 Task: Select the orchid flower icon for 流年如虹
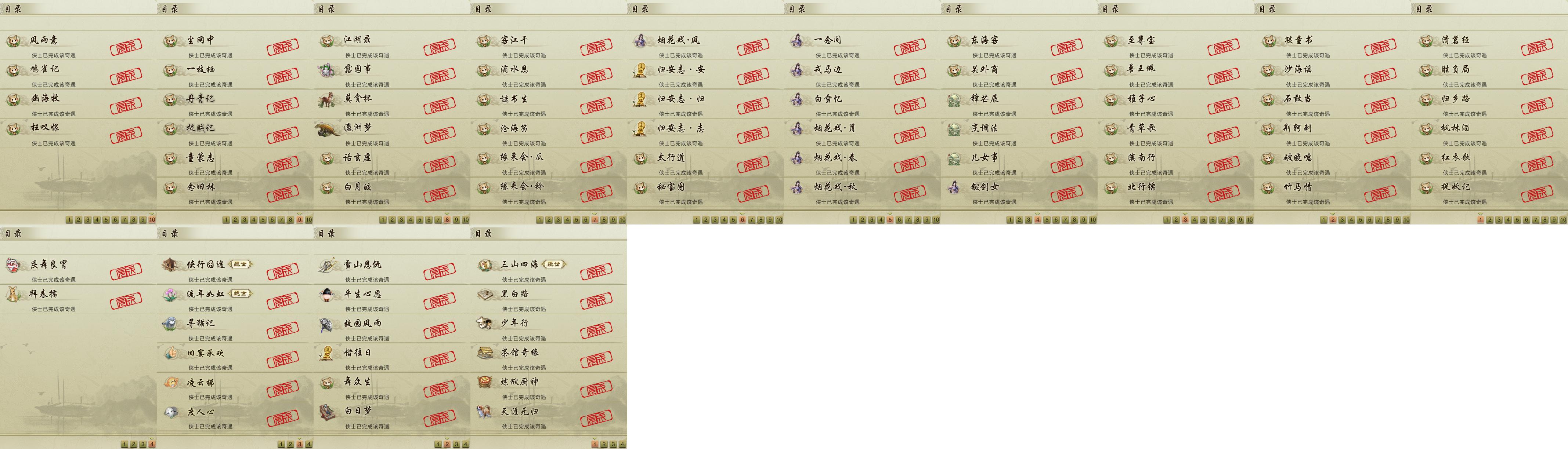pos(170,295)
